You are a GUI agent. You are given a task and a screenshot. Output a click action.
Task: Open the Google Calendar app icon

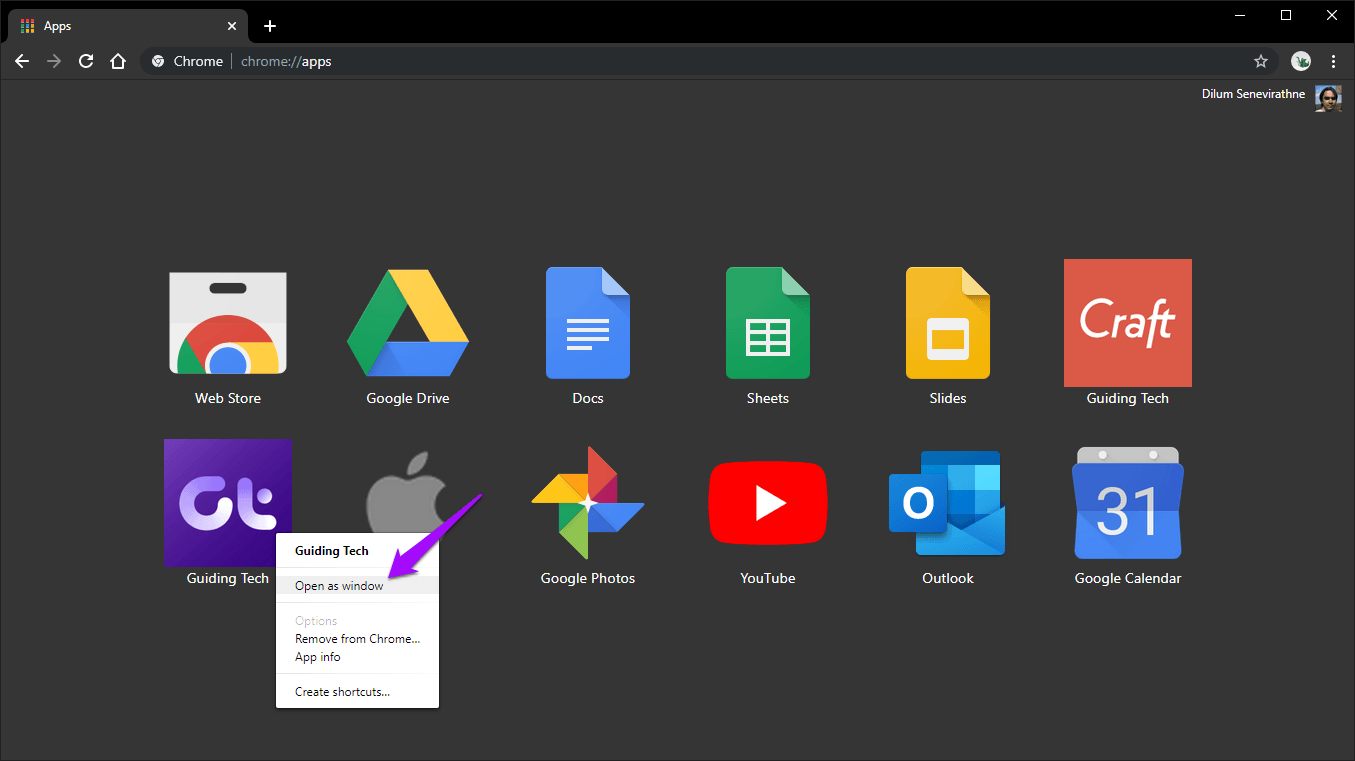click(1128, 503)
